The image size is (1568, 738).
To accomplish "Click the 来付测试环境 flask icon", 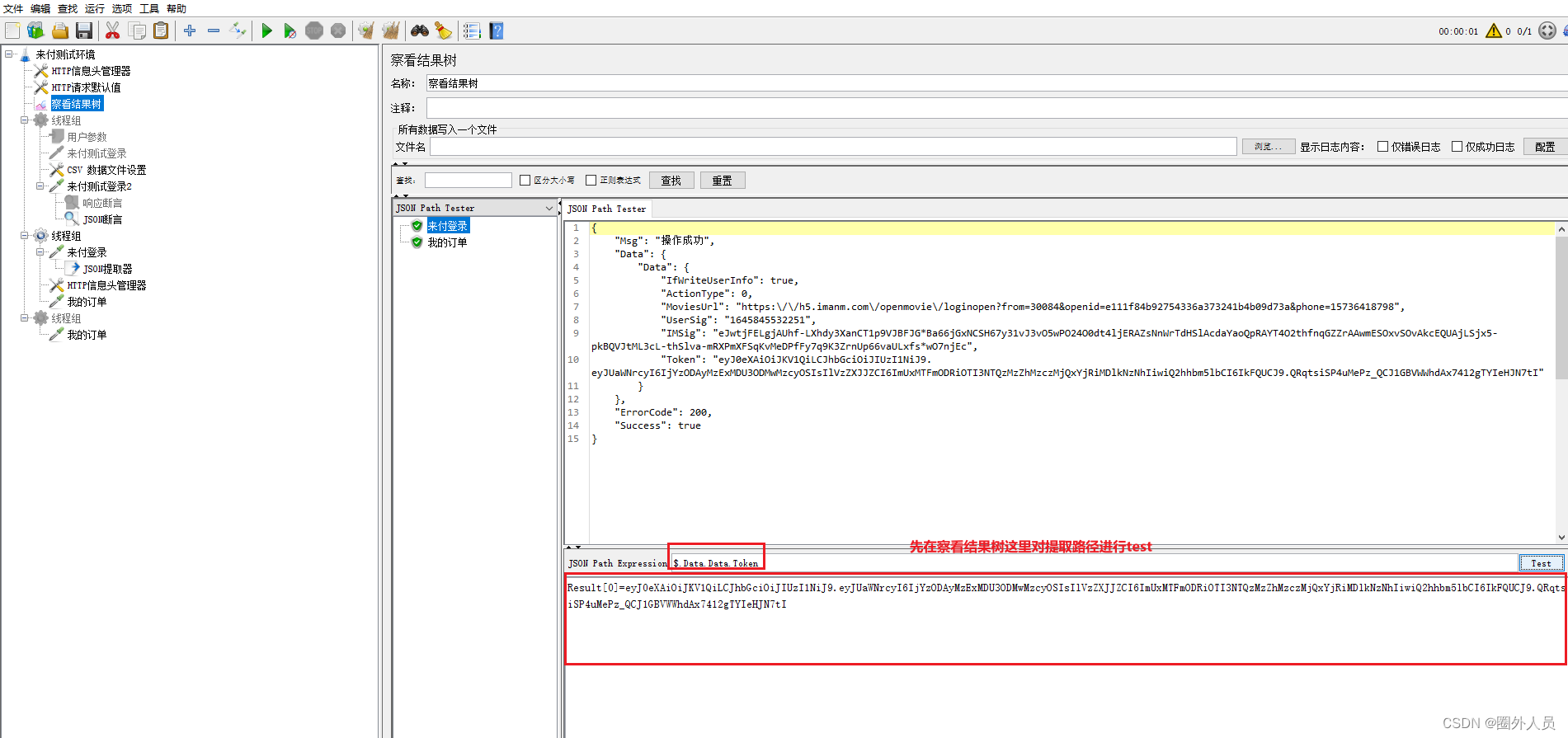I will click(x=26, y=54).
